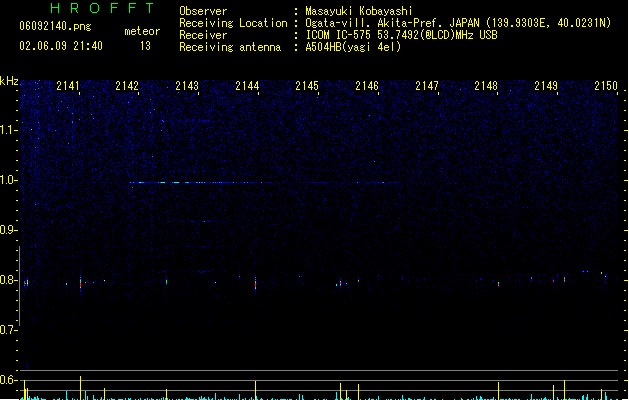Click the meteor count value 13
This screenshot has width=629, height=400.
(145, 46)
